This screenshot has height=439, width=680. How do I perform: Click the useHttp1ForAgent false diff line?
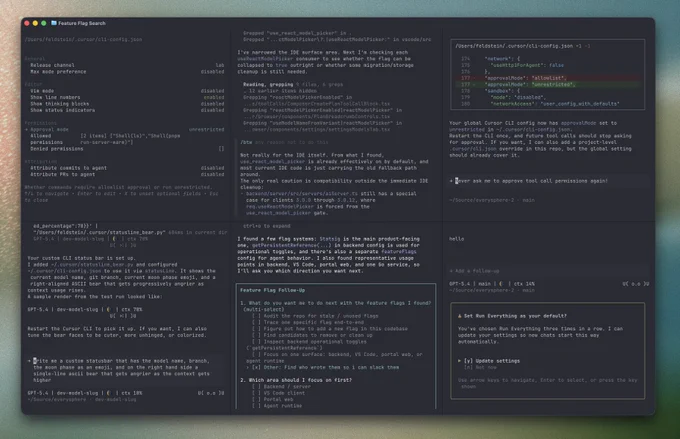(527, 65)
